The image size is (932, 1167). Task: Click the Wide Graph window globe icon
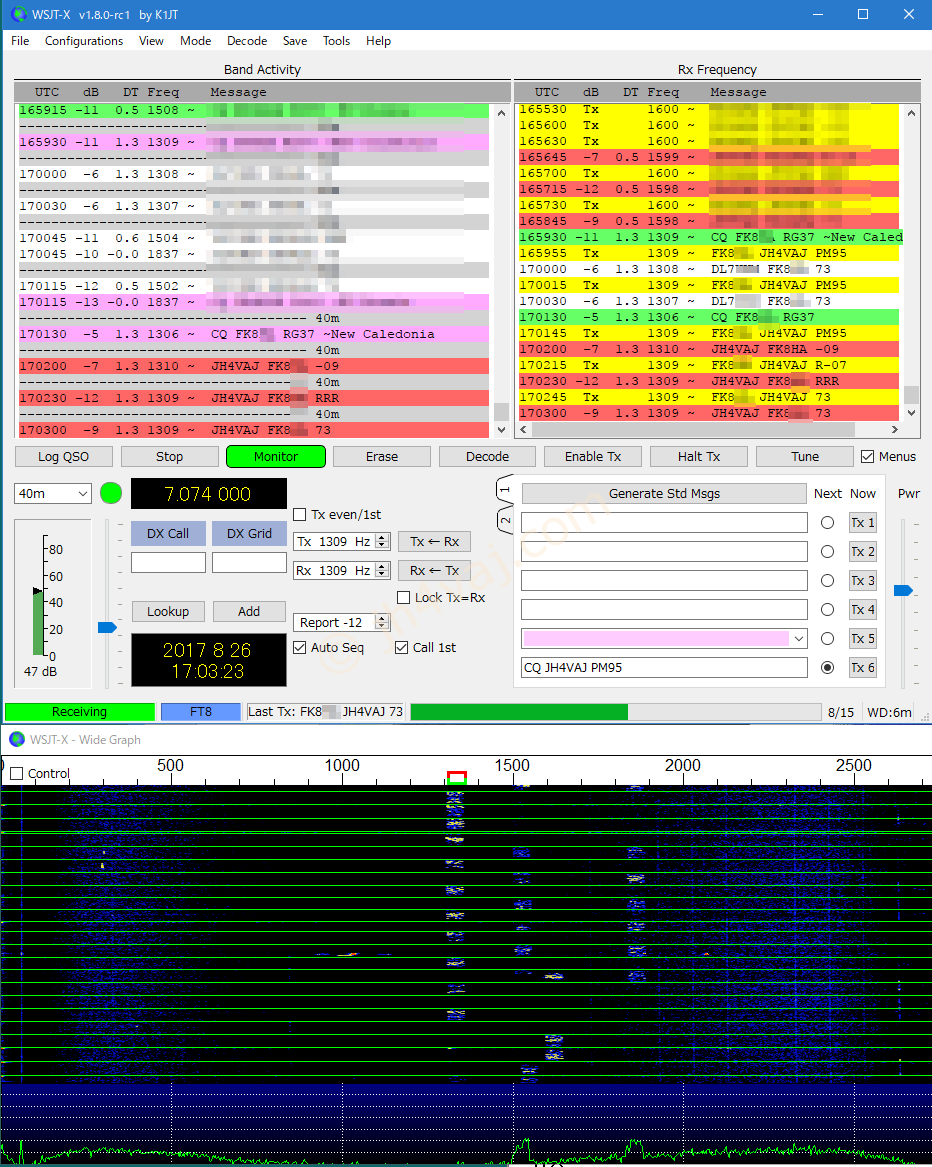point(16,739)
